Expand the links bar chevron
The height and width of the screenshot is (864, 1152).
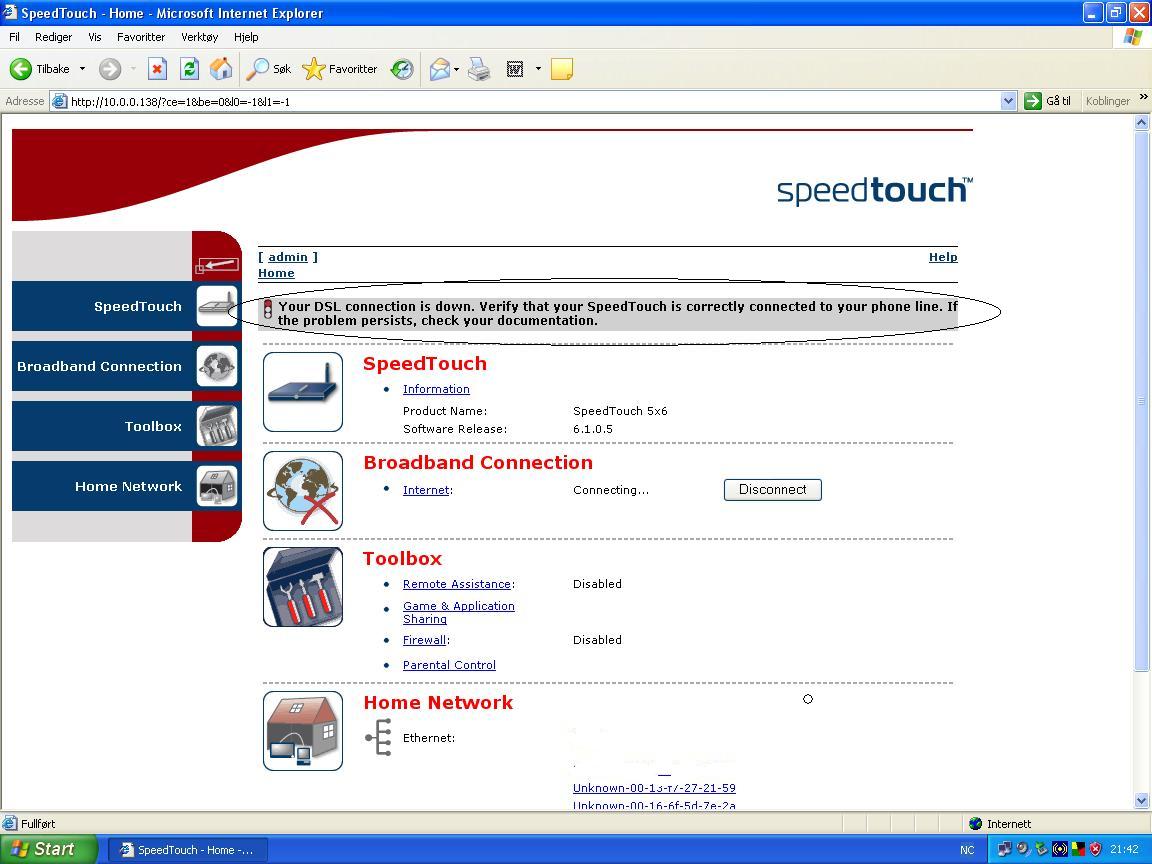point(1143,97)
